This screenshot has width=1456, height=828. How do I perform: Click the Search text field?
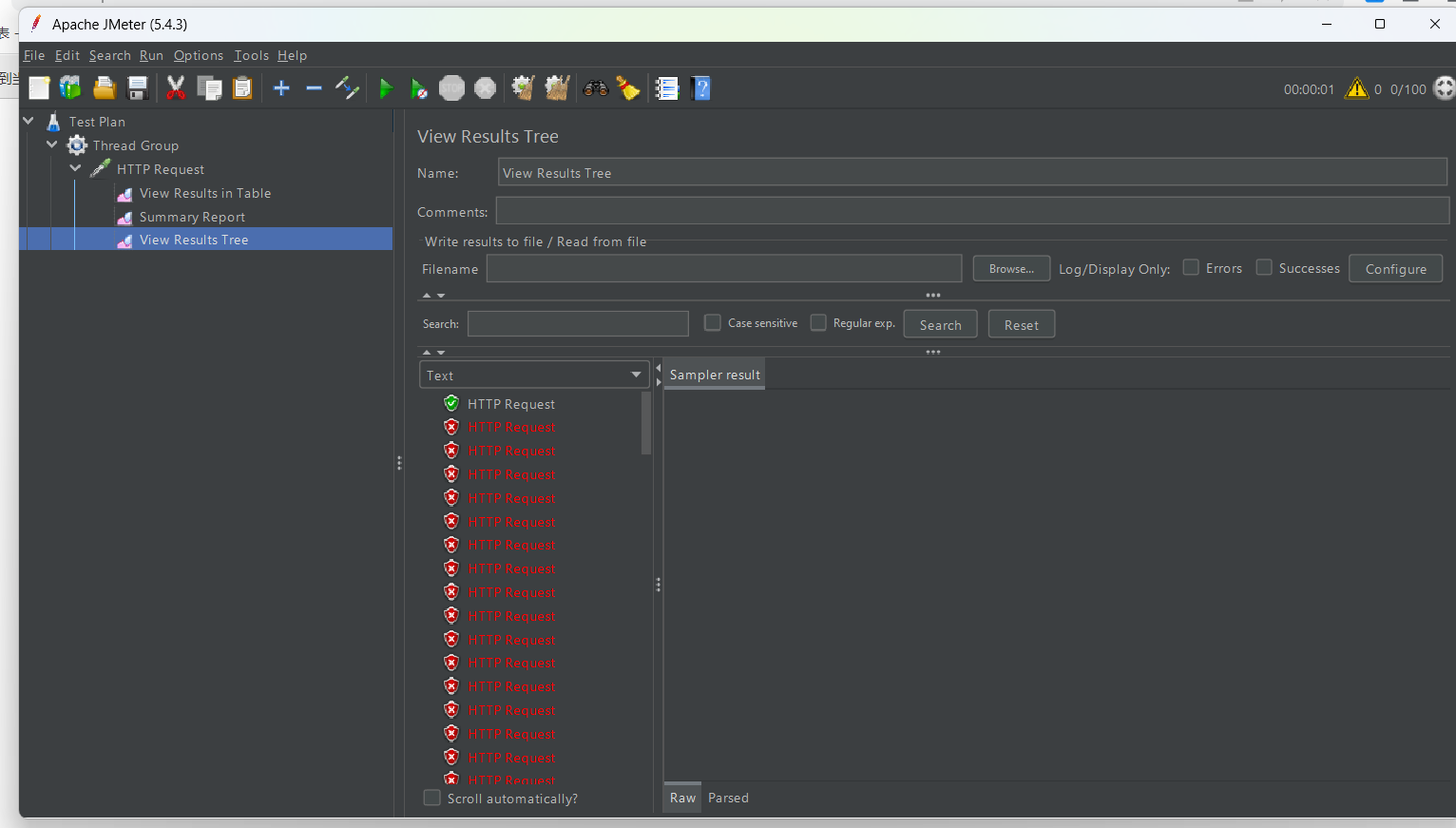click(x=578, y=323)
